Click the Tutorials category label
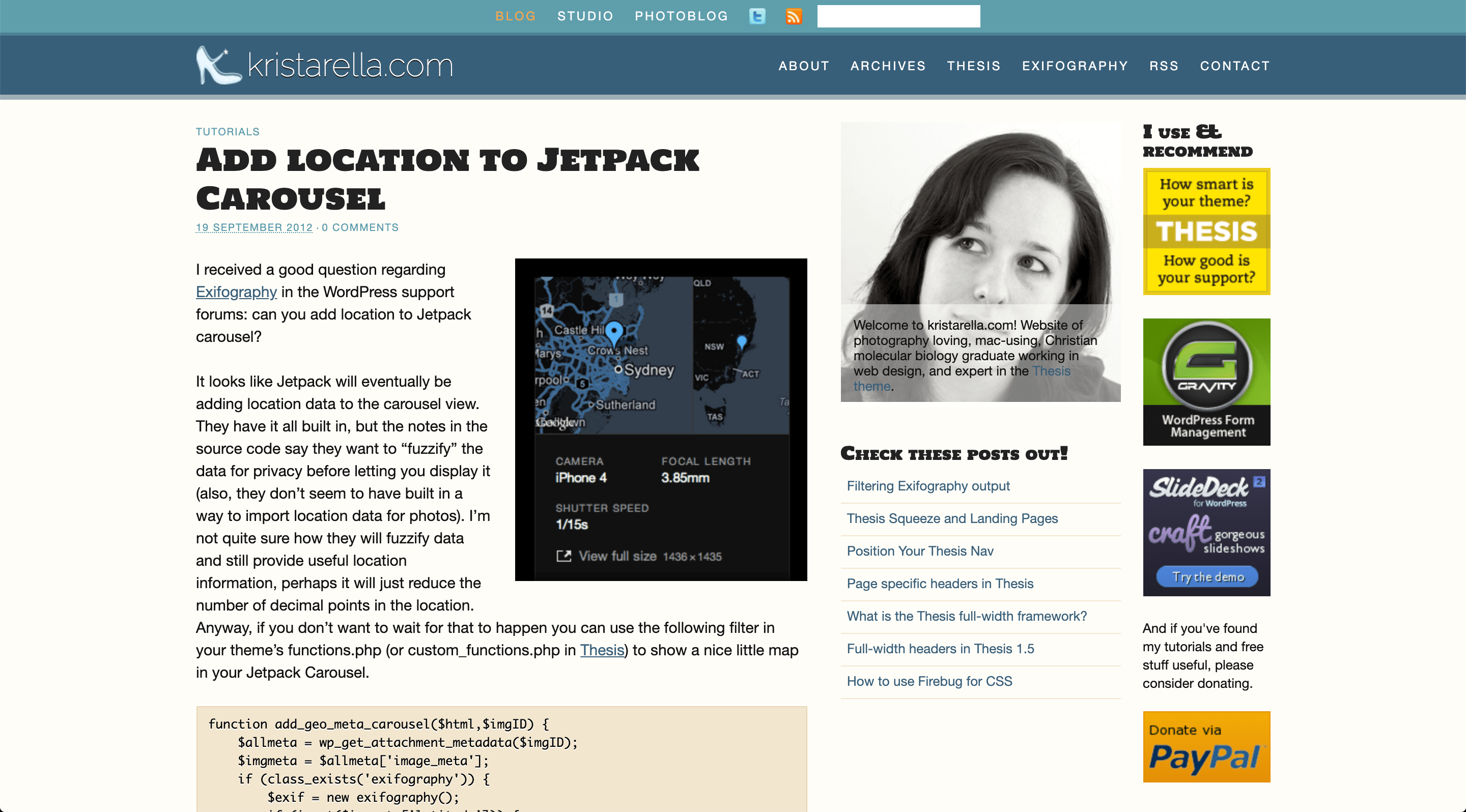 point(228,132)
